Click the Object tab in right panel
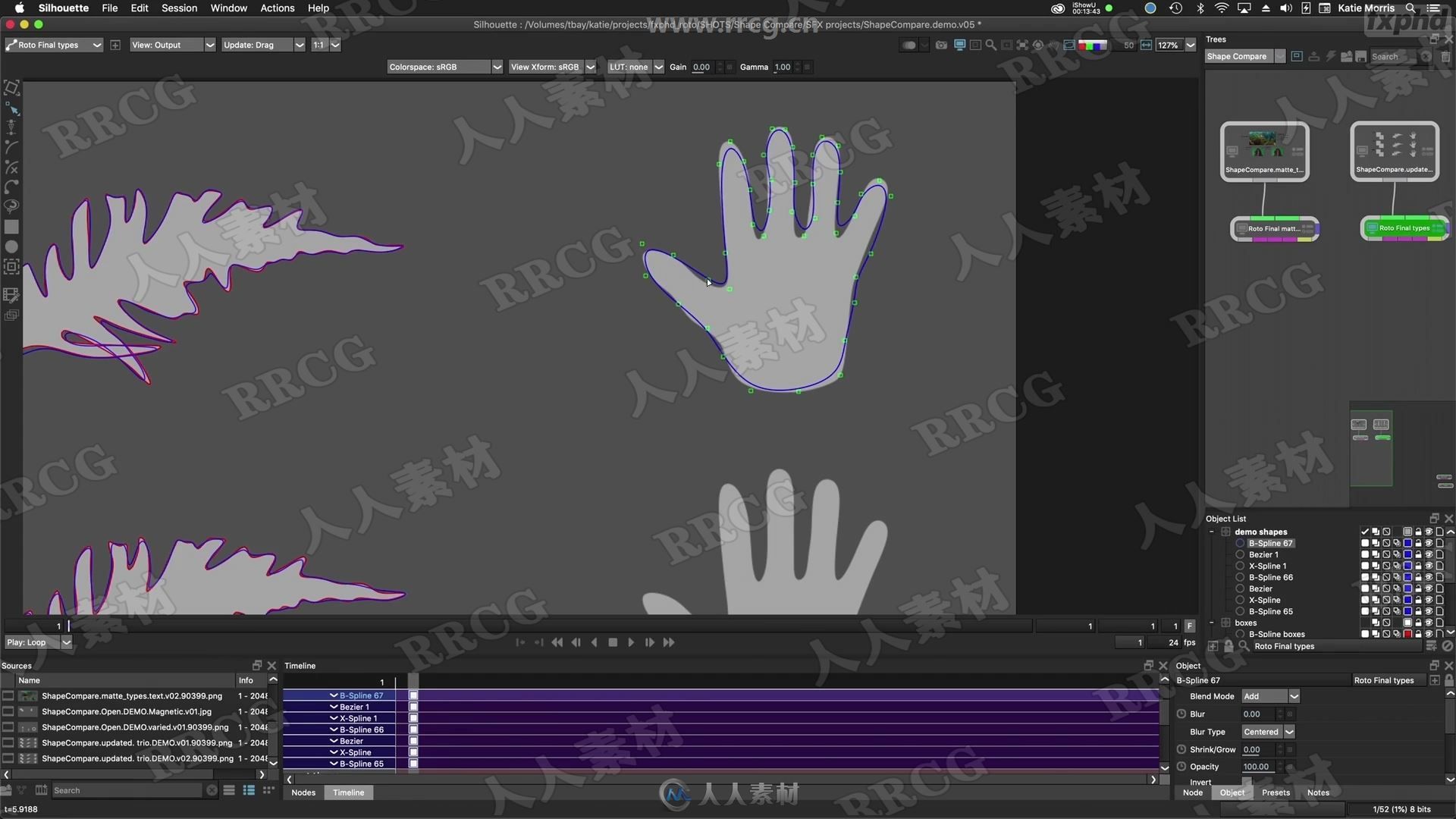 tap(1232, 791)
